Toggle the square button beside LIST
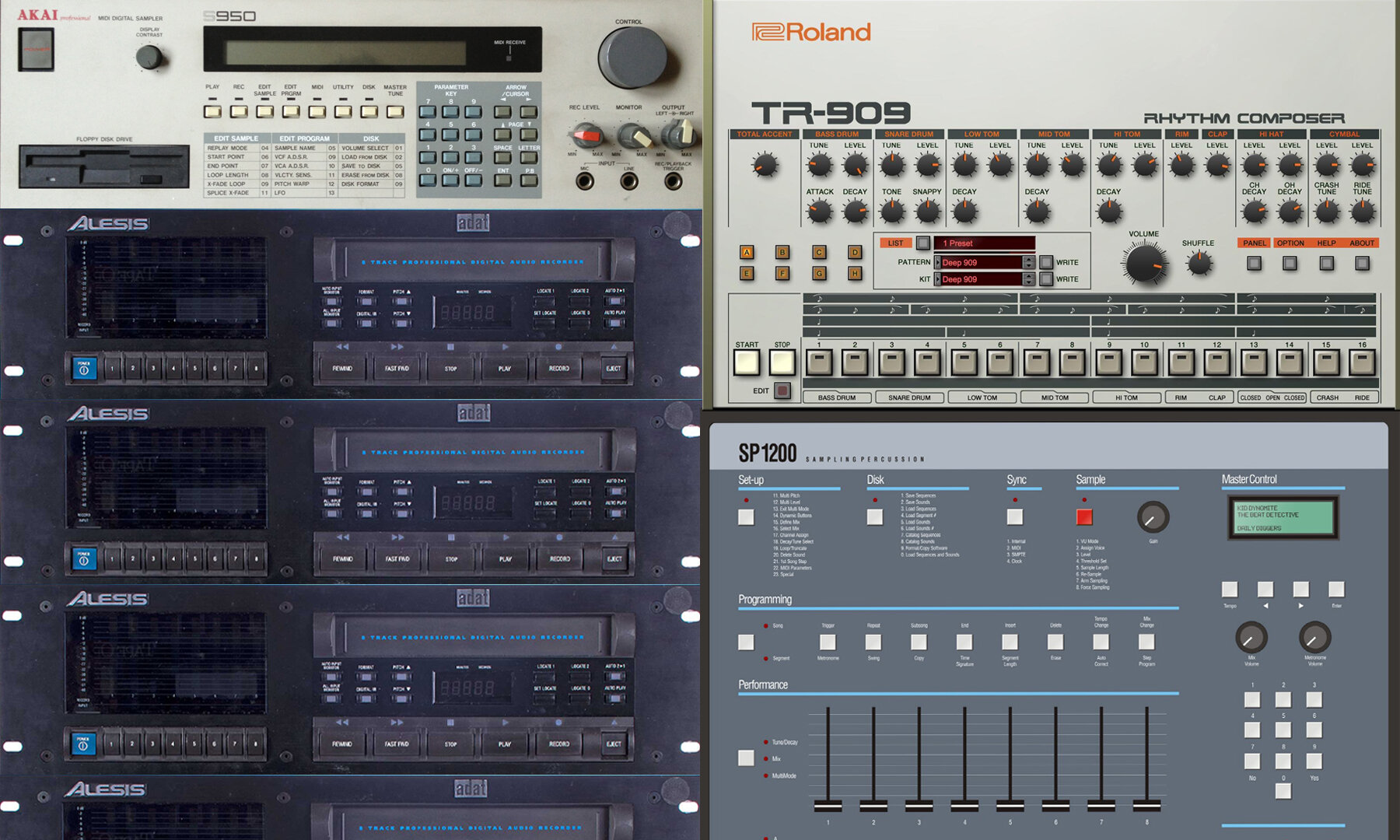 tap(922, 243)
